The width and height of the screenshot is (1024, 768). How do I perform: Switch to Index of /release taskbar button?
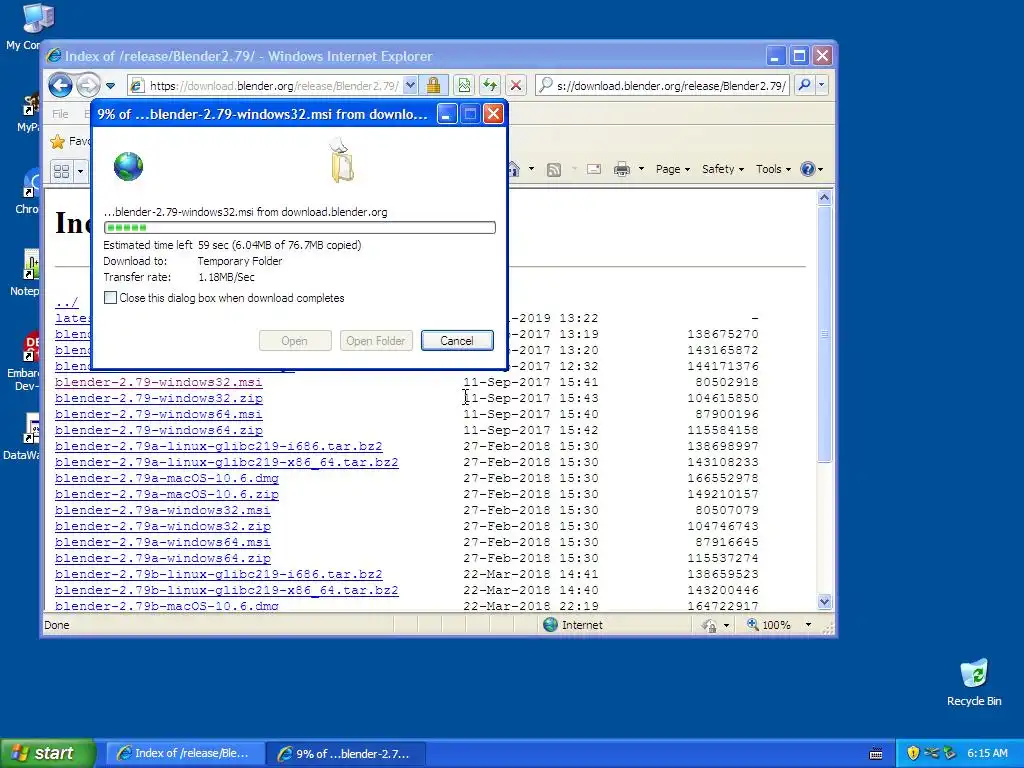point(185,753)
